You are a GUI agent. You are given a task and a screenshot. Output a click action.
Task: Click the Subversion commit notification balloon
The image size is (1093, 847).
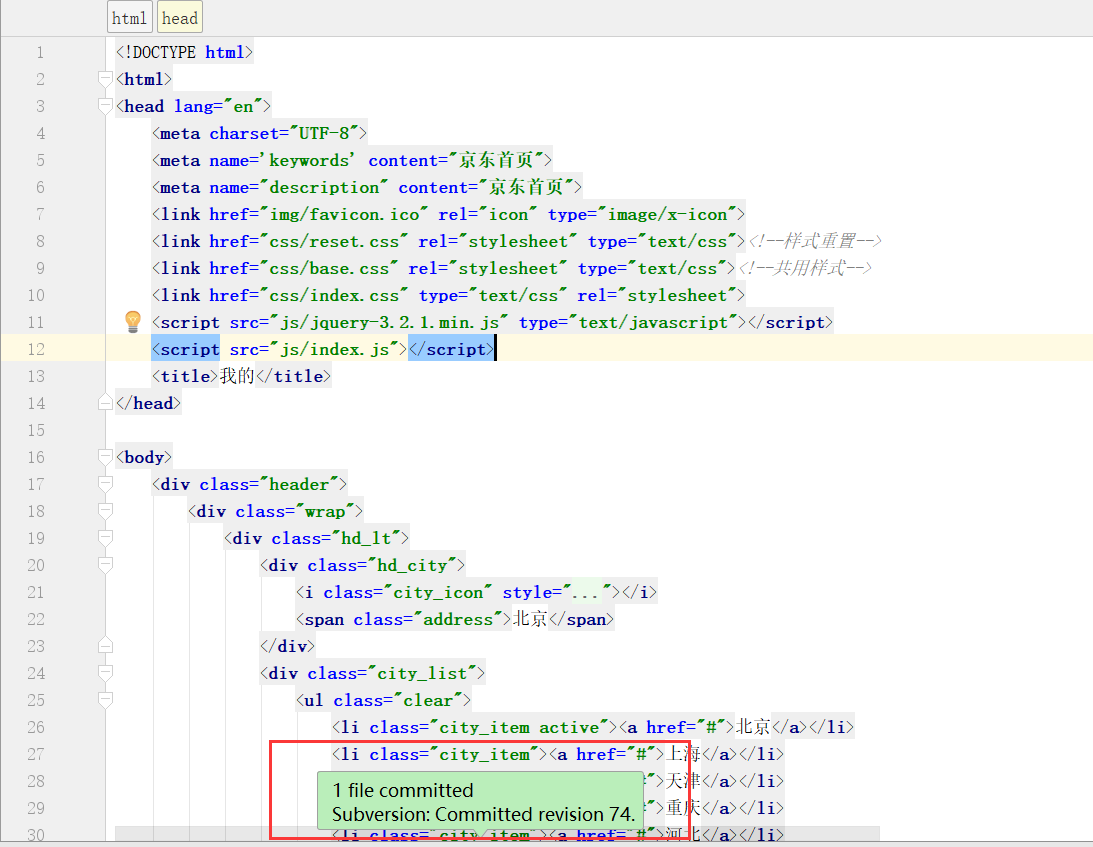(480, 801)
